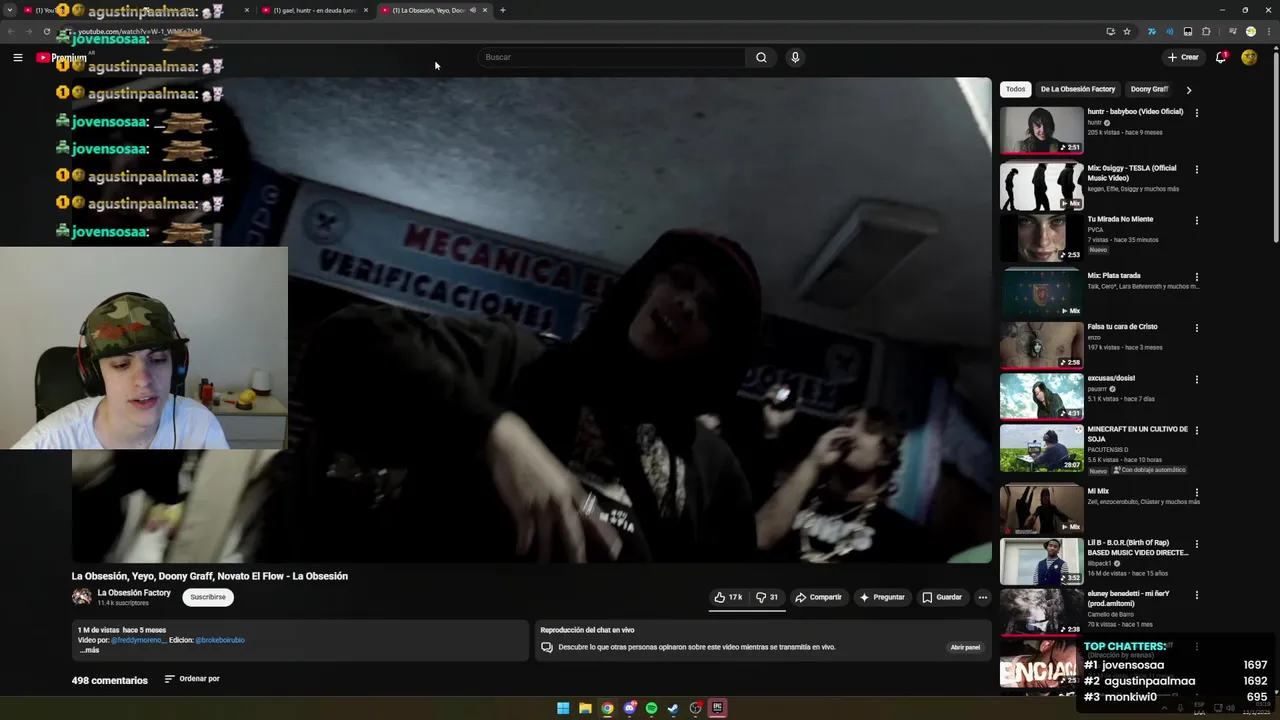Click the Suscribirse button
Screen dimensions: 1280x720
(x=208, y=597)
